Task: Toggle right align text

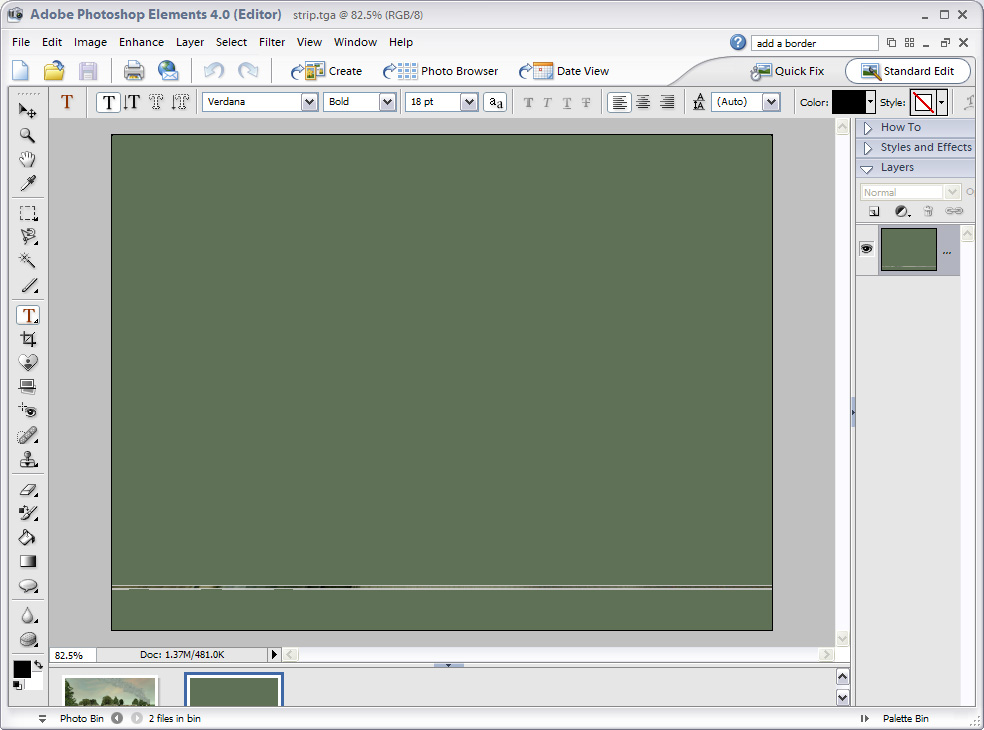Action: 667,102
